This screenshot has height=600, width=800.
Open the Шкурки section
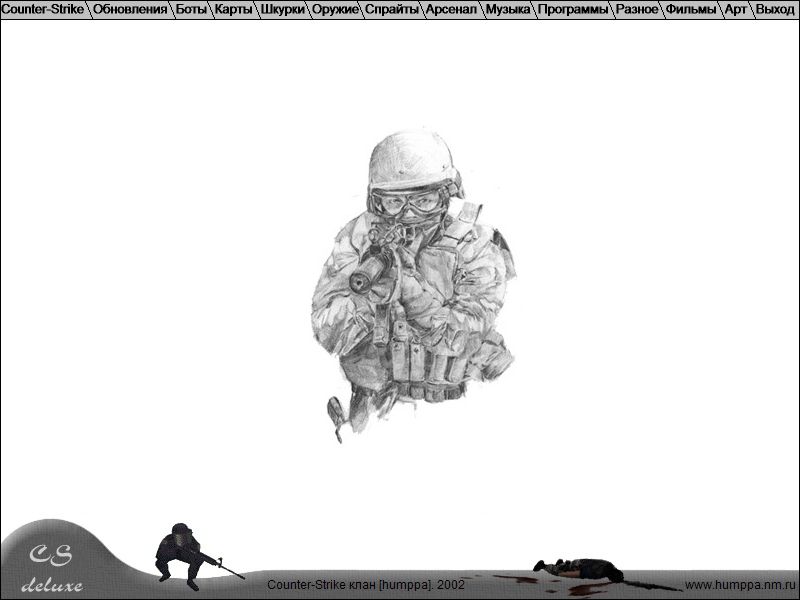[x=283, y=9]
